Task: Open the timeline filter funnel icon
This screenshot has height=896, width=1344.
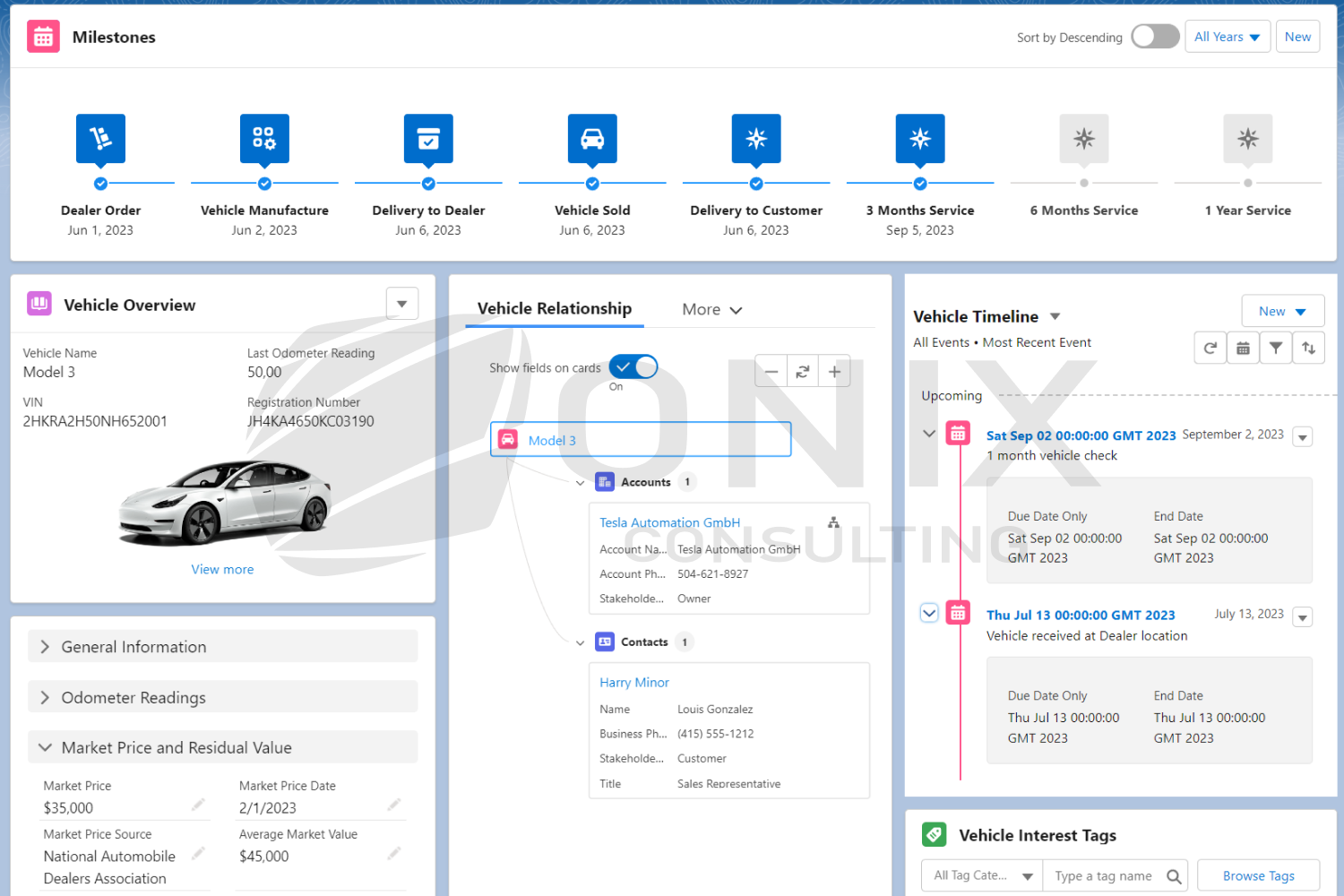Action: (x=1276, y=348)
